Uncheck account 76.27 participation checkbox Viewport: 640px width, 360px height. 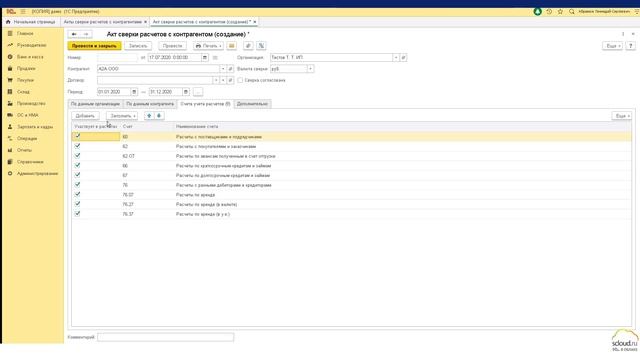click(78, 204)
